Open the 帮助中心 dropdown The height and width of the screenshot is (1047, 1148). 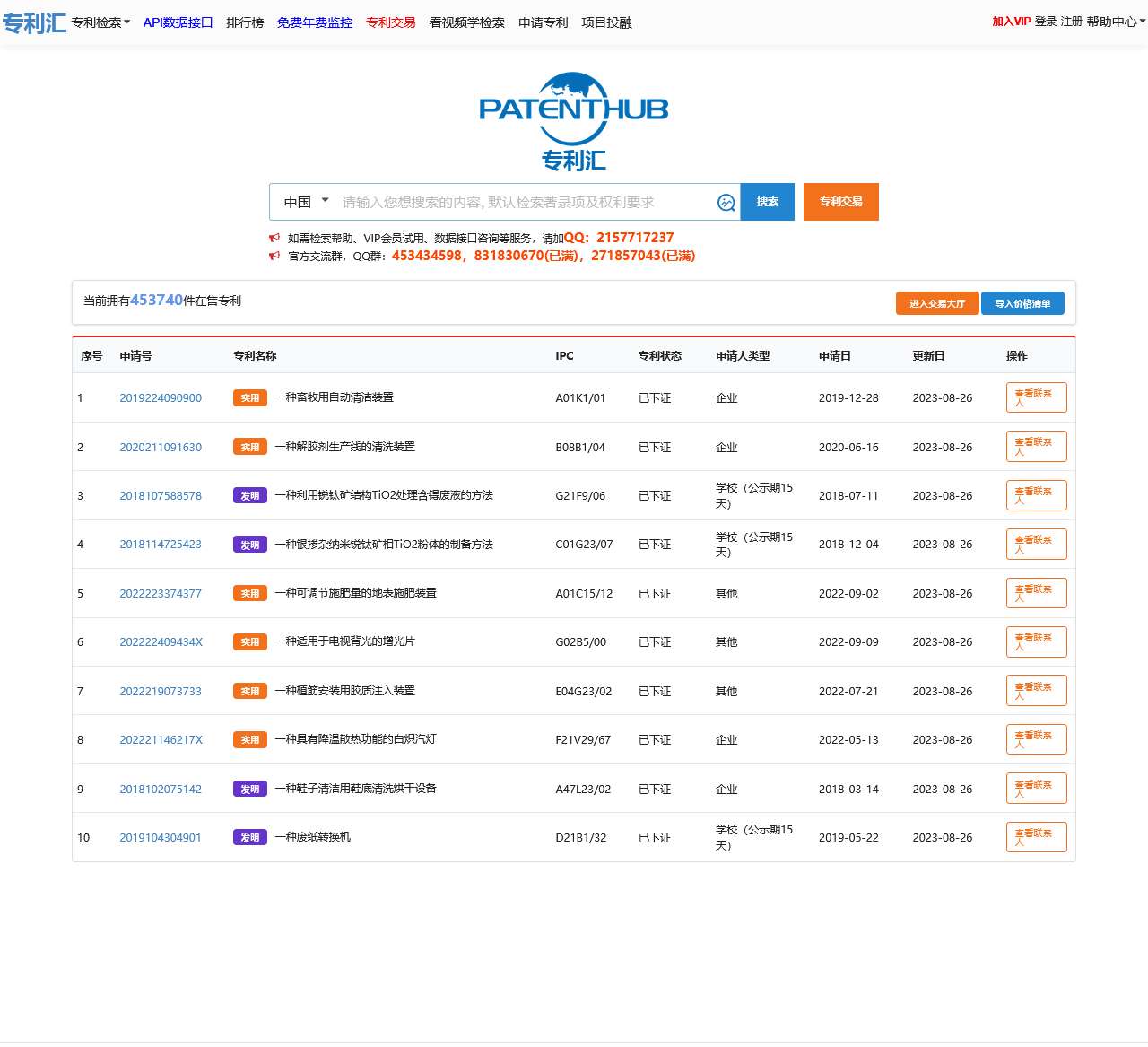pos(1112,22)
